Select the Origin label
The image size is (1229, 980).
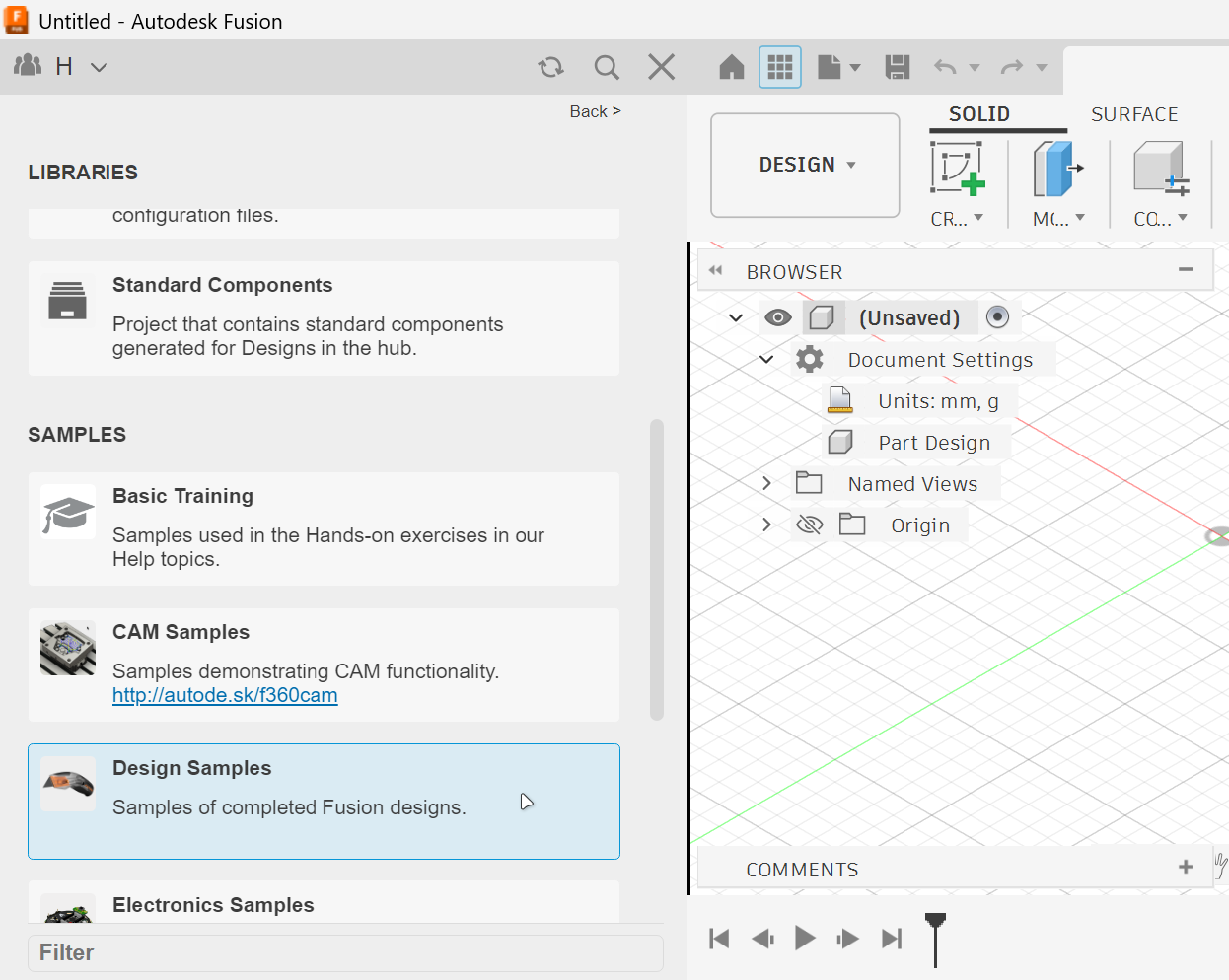pyautogui.click(x=920, y=525)
